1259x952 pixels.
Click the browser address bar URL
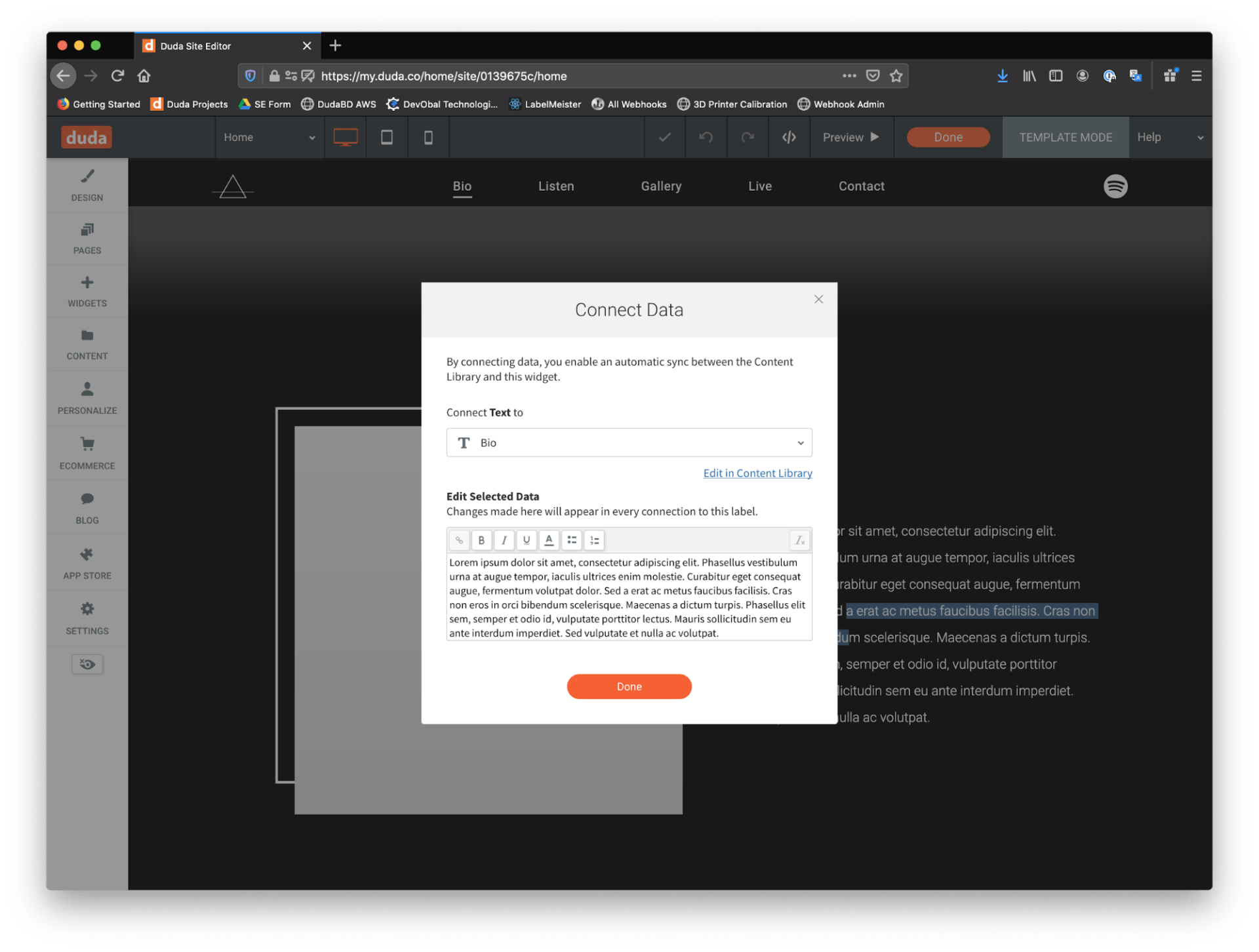pyautogui.click(x=444, y=76)
